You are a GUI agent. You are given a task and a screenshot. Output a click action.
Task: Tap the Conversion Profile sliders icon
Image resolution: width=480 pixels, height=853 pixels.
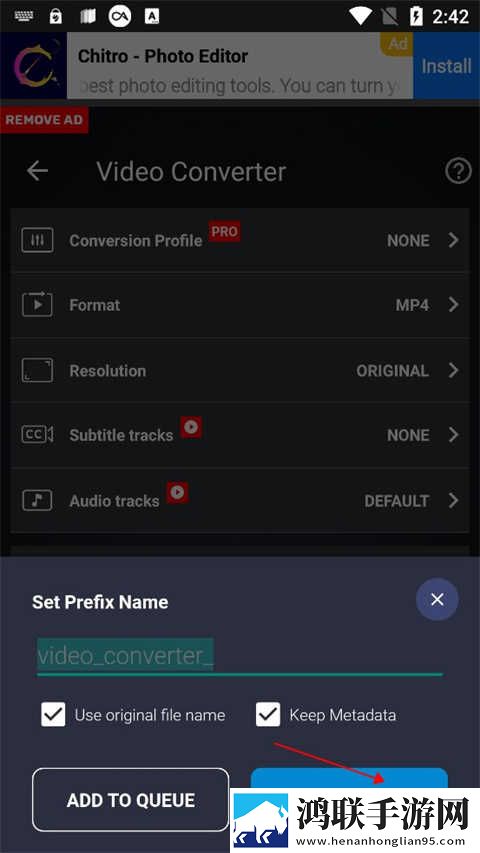(x=37, y=240)
